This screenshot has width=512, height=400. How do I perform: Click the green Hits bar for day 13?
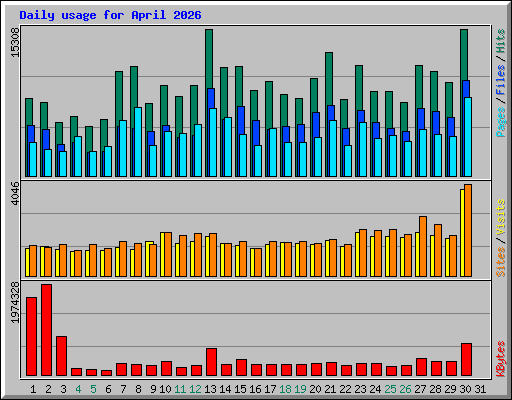209,58
